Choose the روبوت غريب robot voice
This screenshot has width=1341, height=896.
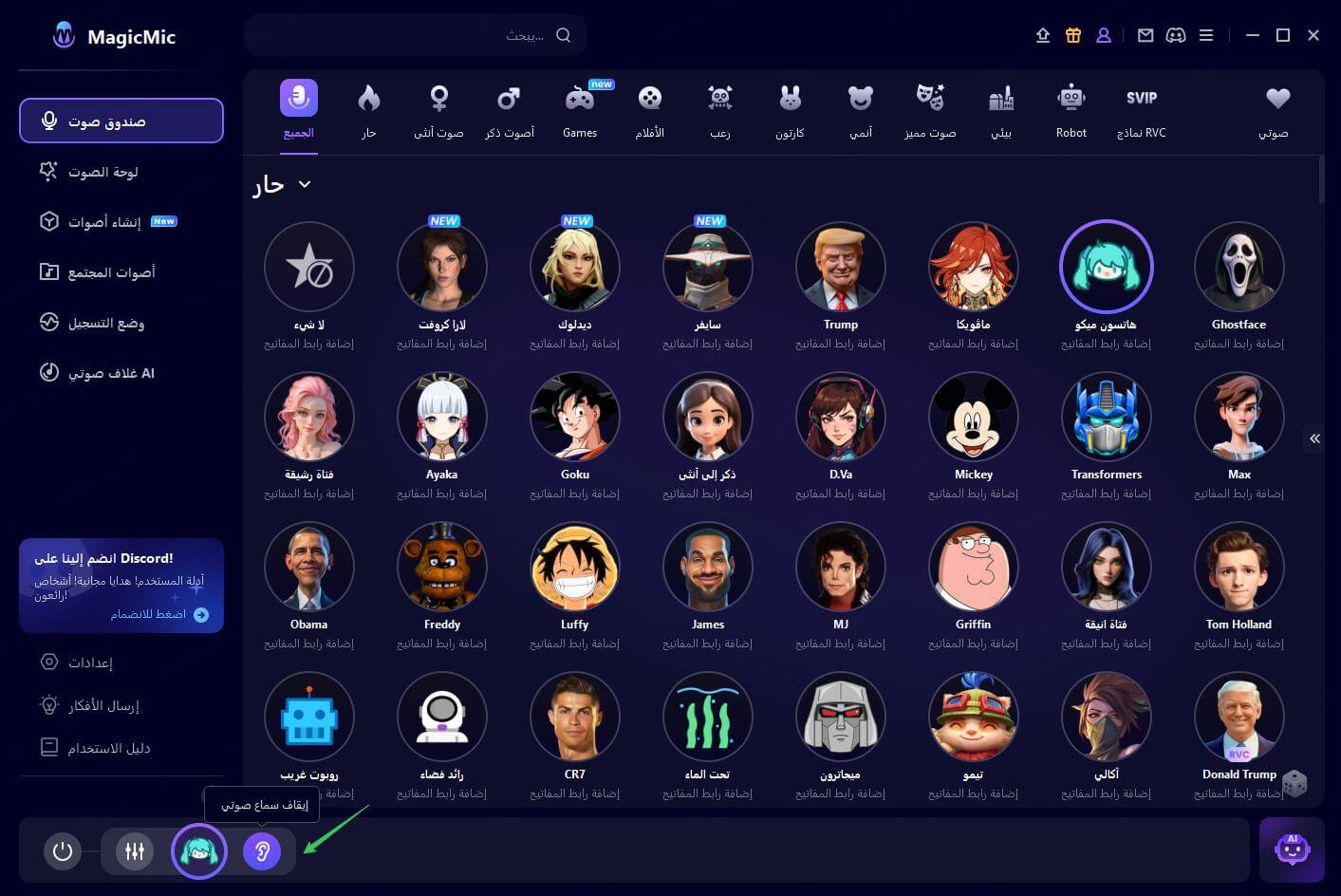click(309, 718)
